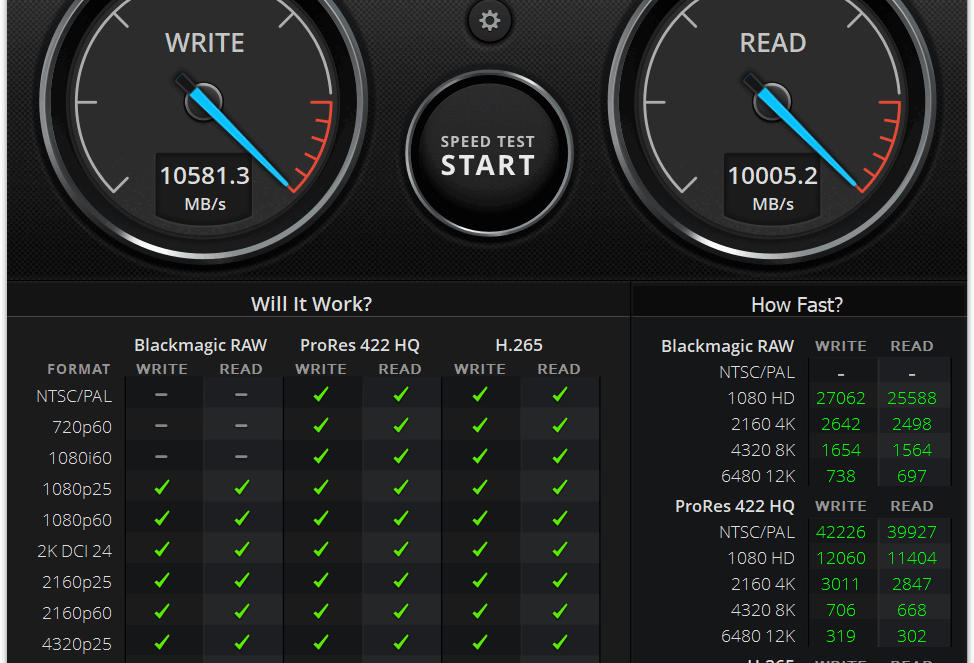974x663 pixels.
Task: Click the 1564 read value
Action: 911,450
